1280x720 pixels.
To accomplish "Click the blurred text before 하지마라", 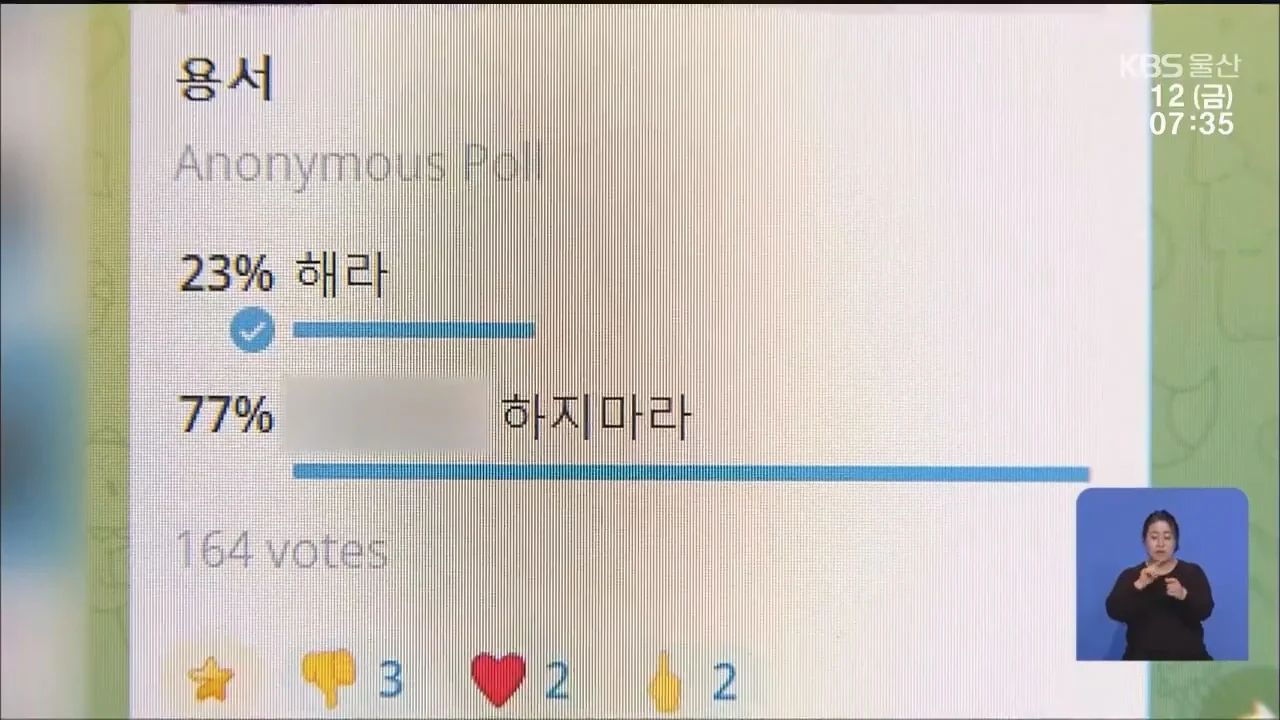I will pos(386,415).
